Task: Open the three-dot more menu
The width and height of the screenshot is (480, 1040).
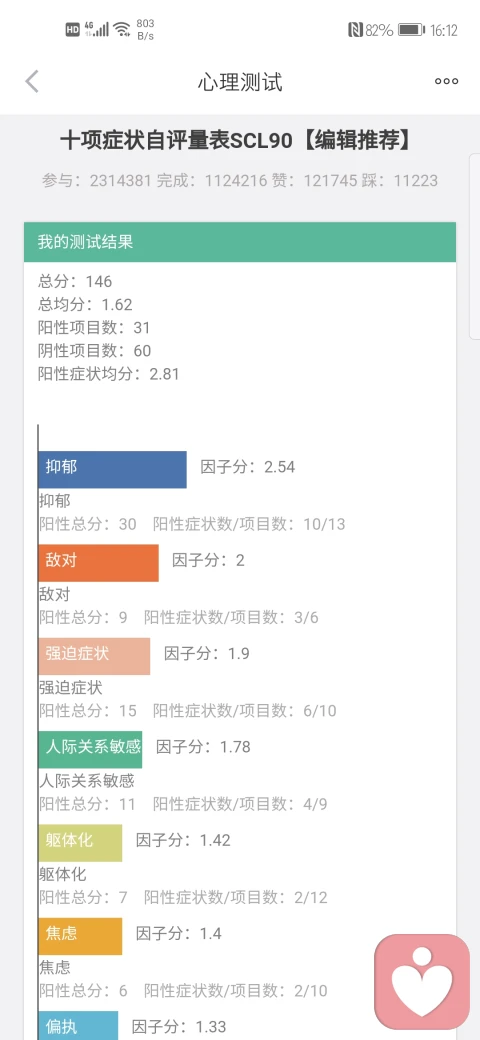Action: coord(446,82)
